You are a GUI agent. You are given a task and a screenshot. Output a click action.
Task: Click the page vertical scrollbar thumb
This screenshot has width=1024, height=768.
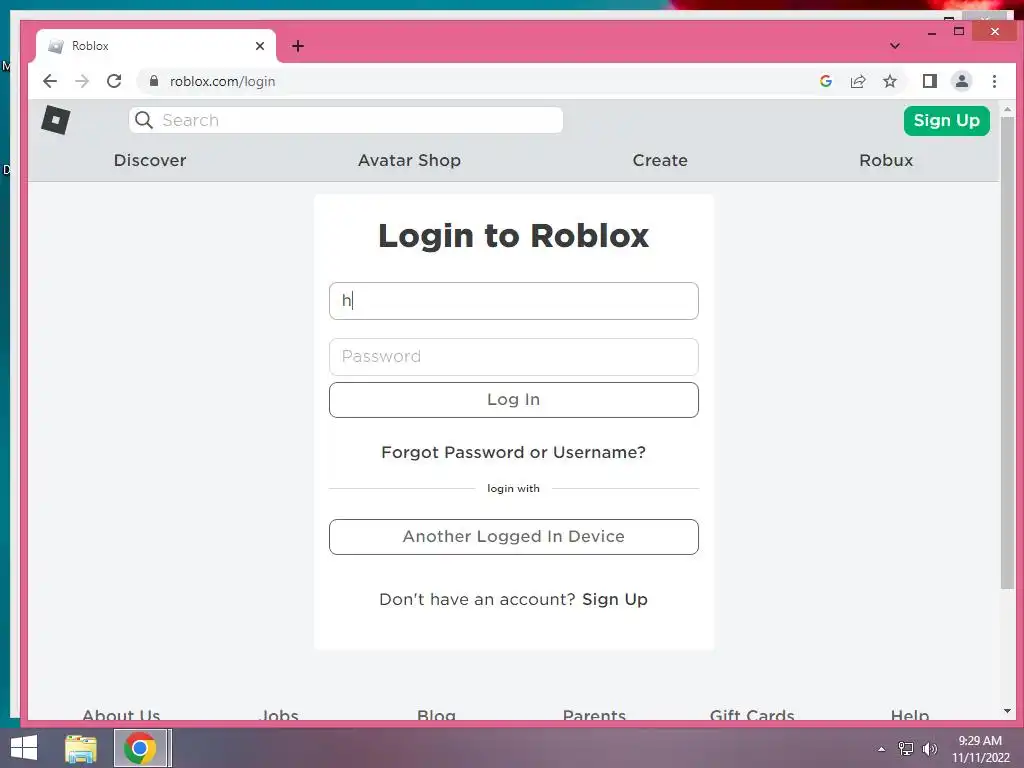1007,353
